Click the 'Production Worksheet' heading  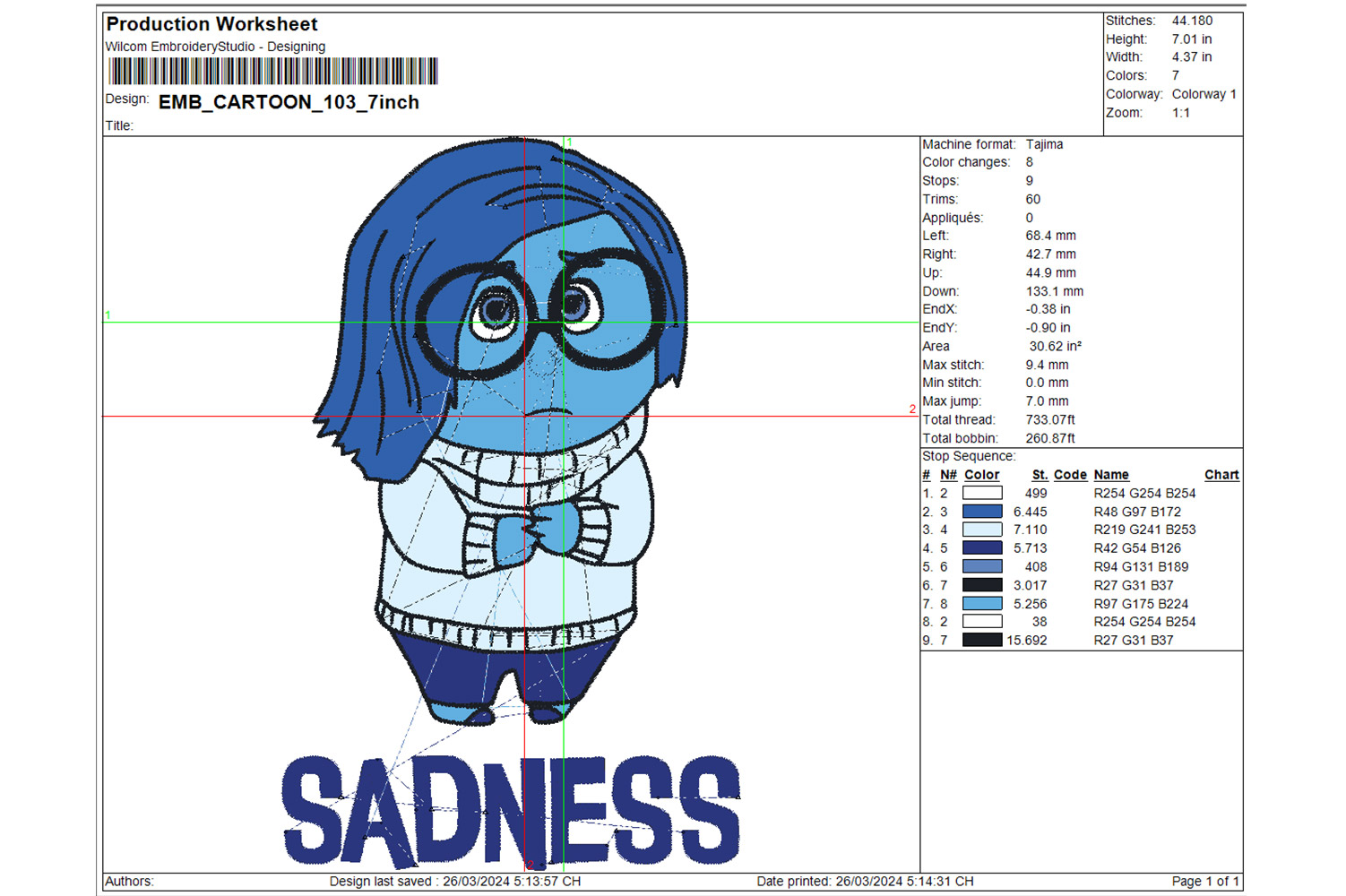tap(212, 24)
